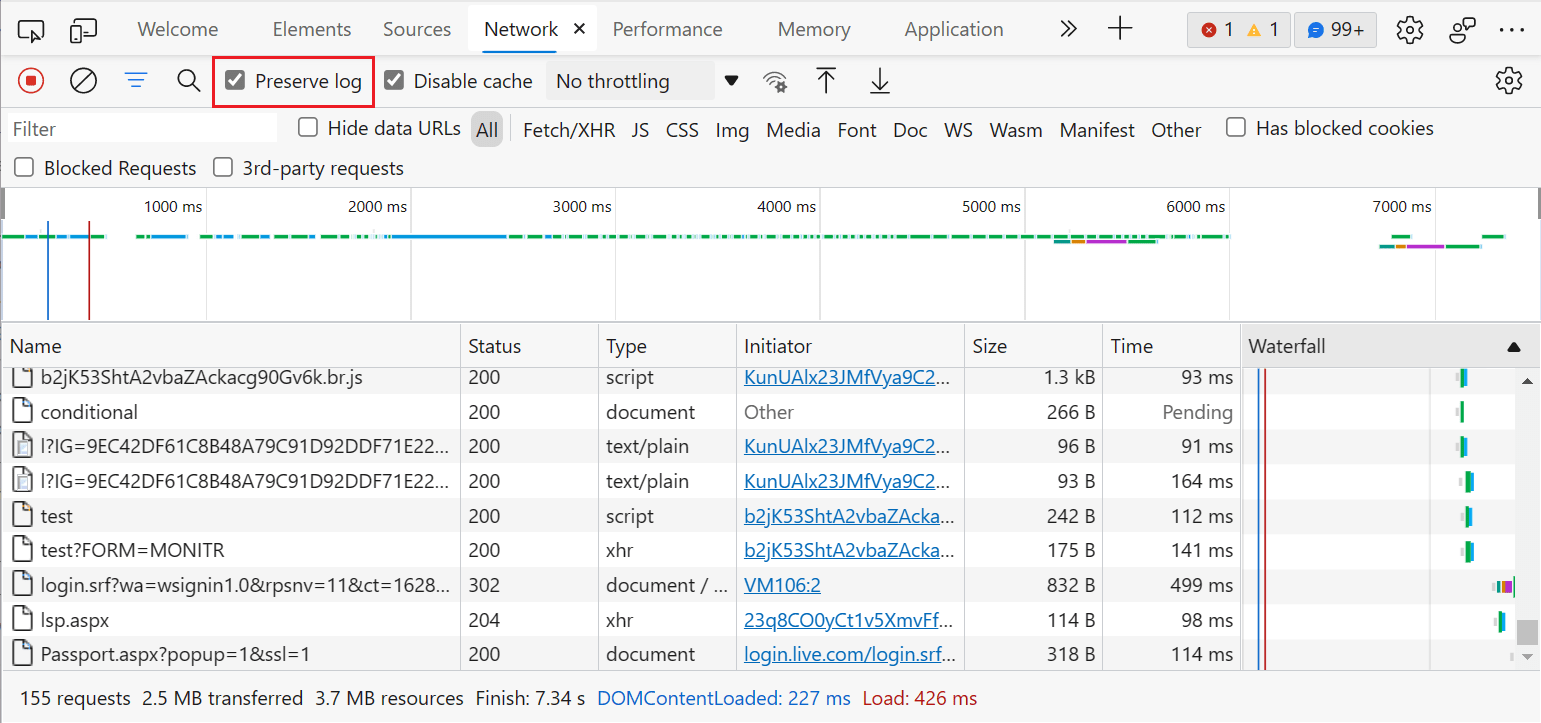Enable Hide data URLs filtering
Screen dimensions: 1541x723
[307, 128]
